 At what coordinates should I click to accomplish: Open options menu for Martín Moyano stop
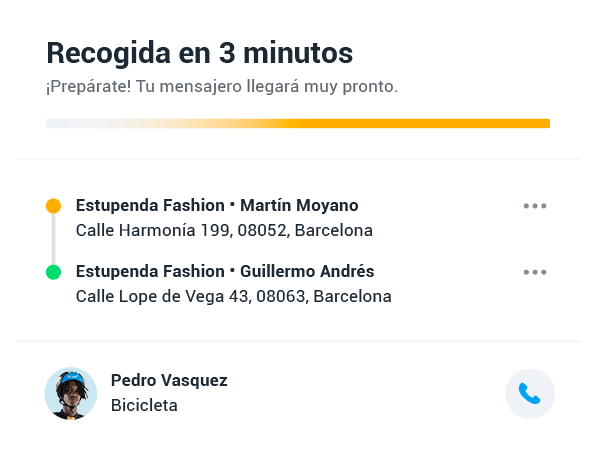tap(535, 206)
